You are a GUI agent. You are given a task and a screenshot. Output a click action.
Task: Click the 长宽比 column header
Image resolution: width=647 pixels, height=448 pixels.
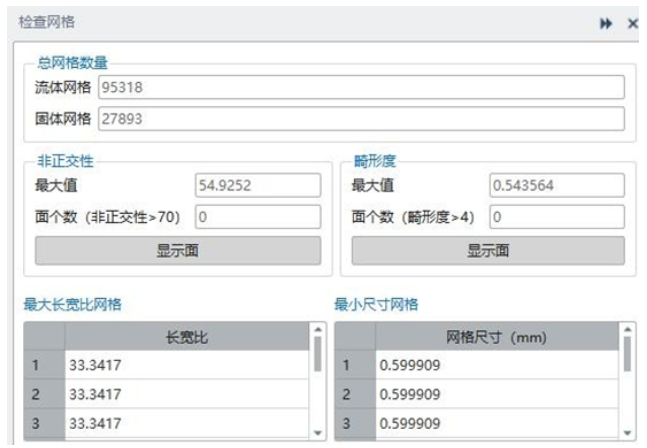tap(187, 337)
